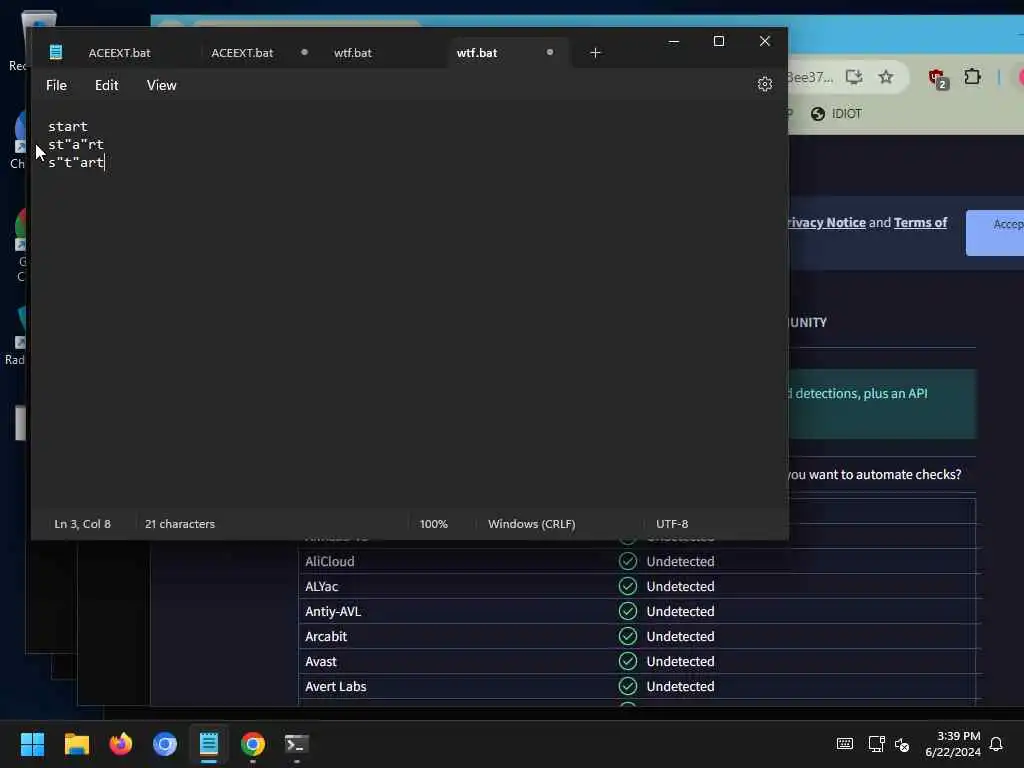Switch to first ACEEXT.bat tab
This screenshot has width=1024, height=768.
point(120,53)
